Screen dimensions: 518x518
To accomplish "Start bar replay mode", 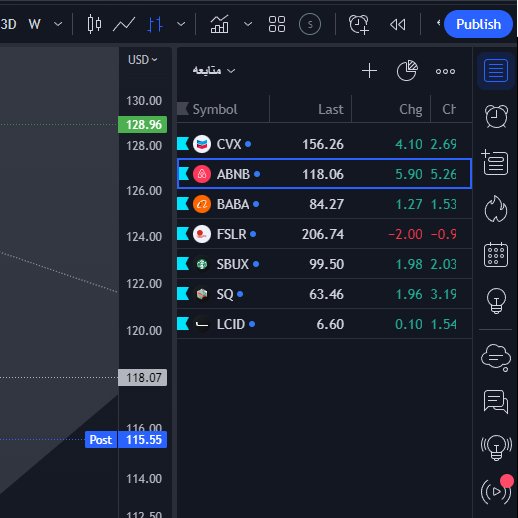I will 398,24.
